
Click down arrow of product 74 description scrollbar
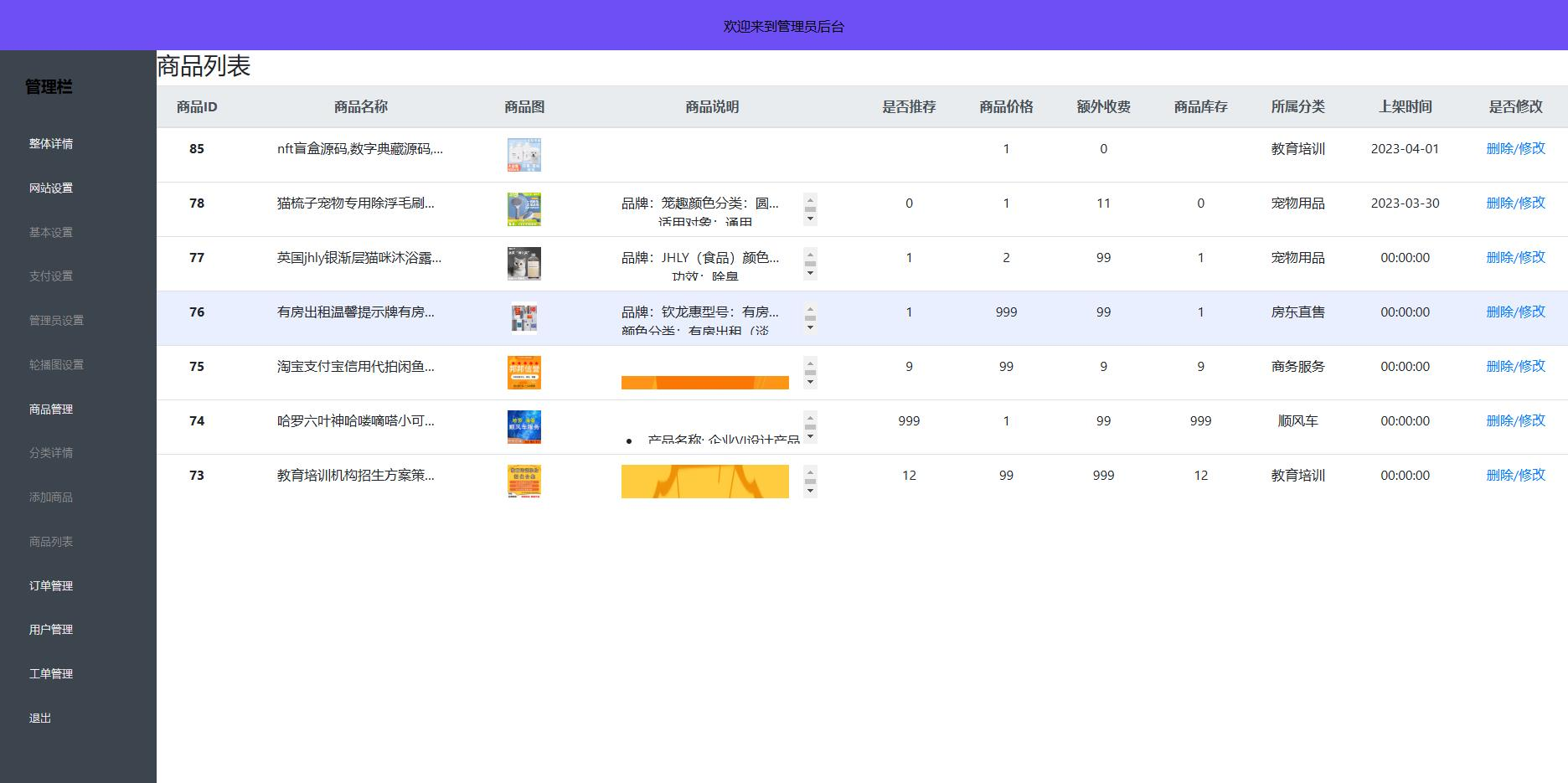point(810,437)
